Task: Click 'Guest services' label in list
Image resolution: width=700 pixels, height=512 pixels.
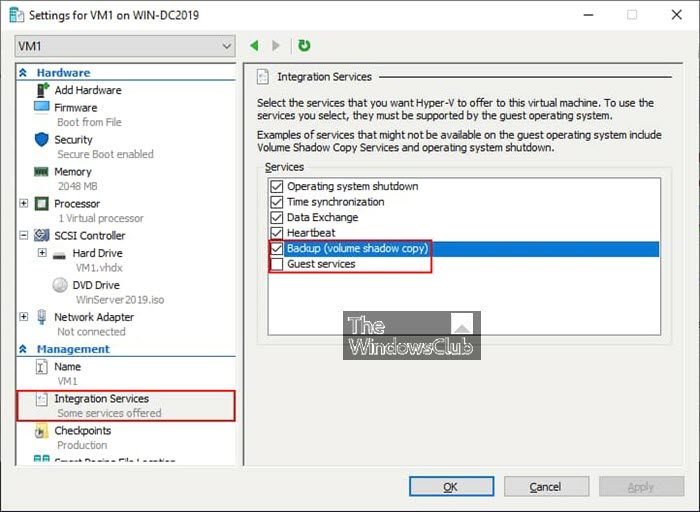Action: pos(321,264)
